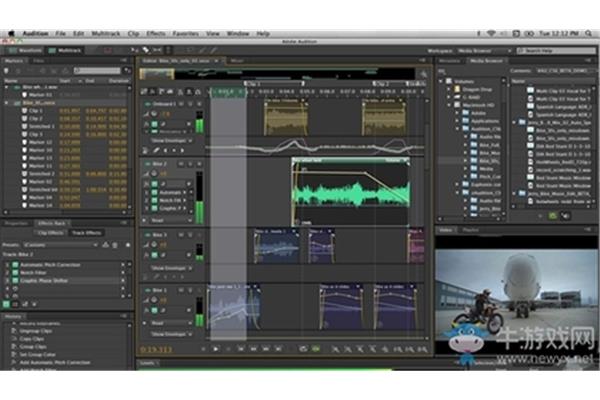Mute the Onboard 1 track
Screen dimensions: 600x400
pyautogui.click(x=181, y=104)
